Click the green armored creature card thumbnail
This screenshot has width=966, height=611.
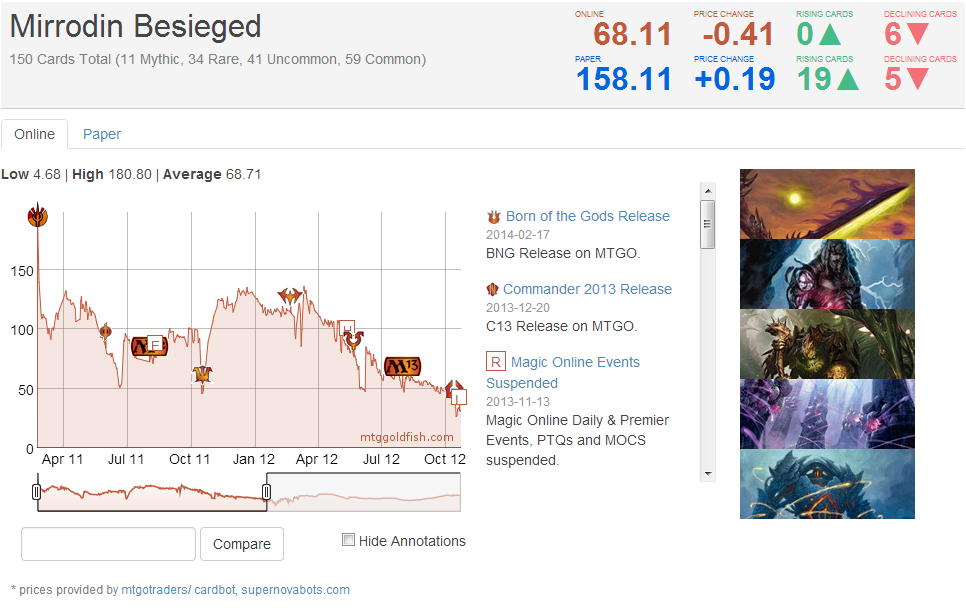[x=827, y=344]
